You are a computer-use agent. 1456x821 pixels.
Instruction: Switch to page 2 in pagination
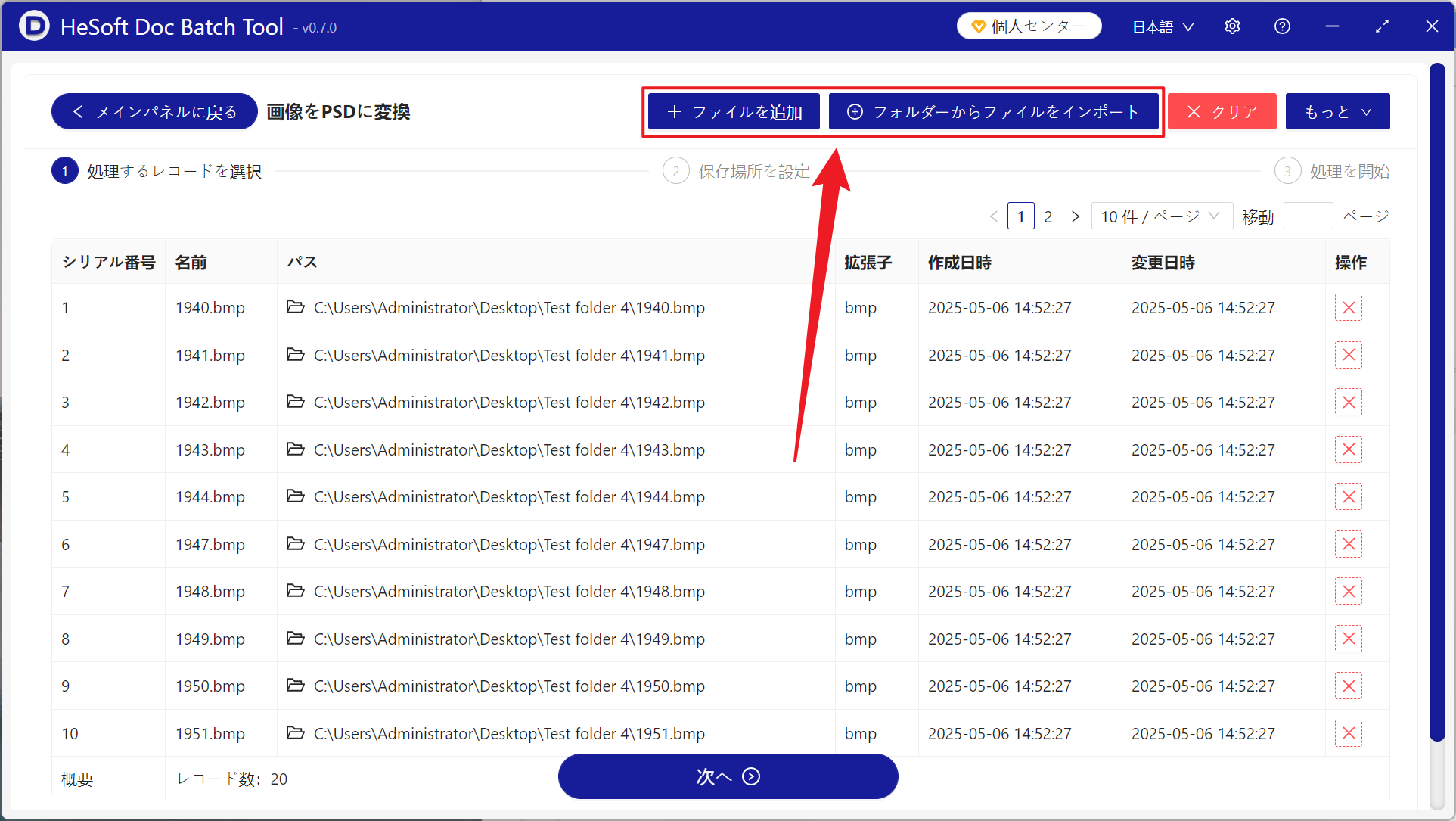(x=1048, y=216)
